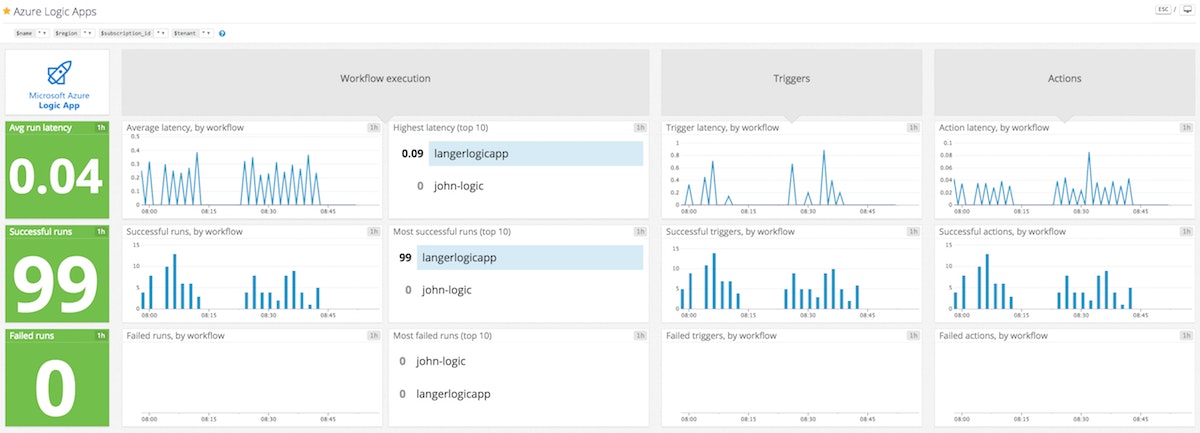The image size is (1200, 433).
Task: Click the 1h badge on Trigger latency graph
Action: click(x=912, y=128)
